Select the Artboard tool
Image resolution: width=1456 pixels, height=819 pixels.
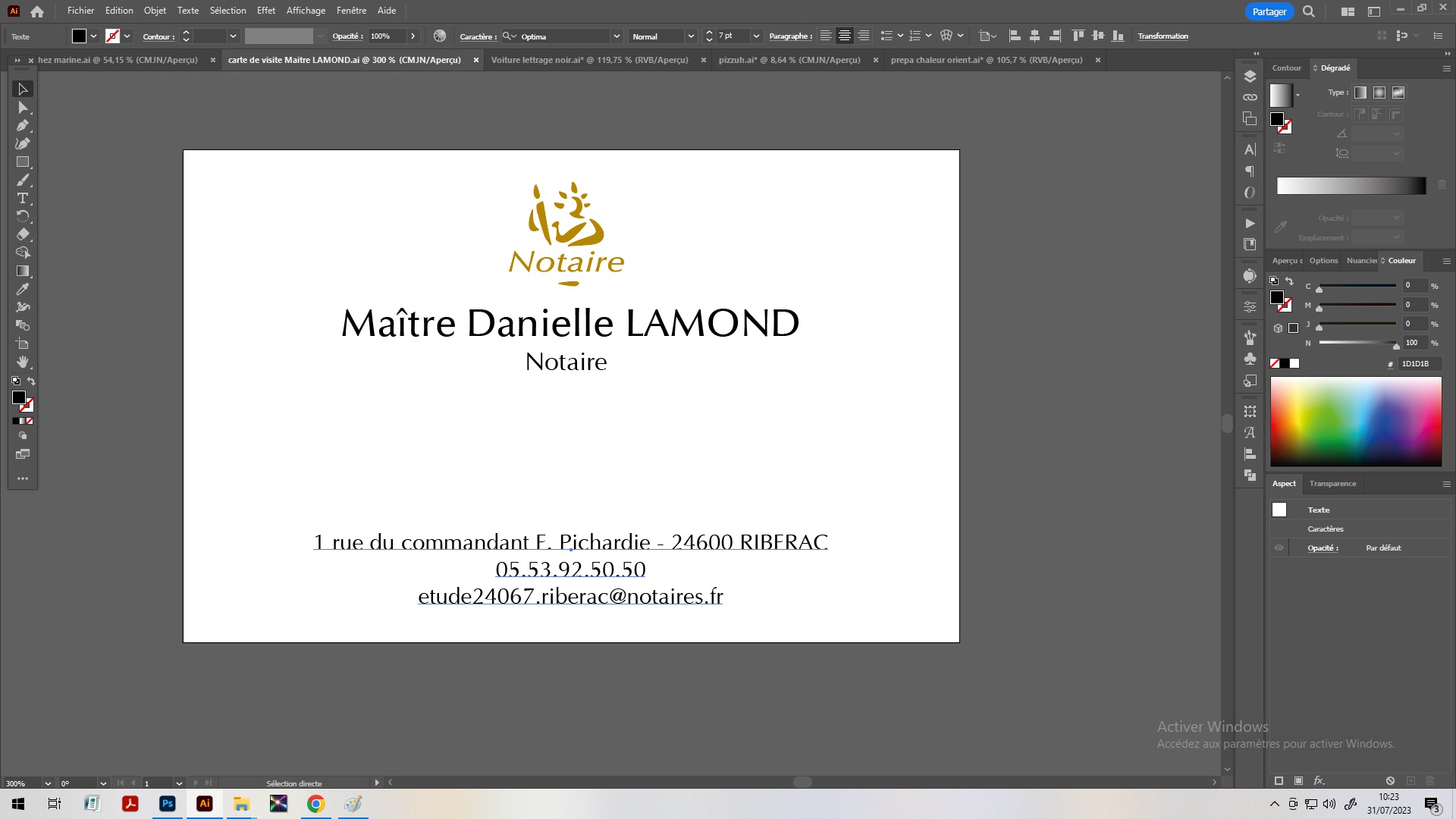point(23,344)
